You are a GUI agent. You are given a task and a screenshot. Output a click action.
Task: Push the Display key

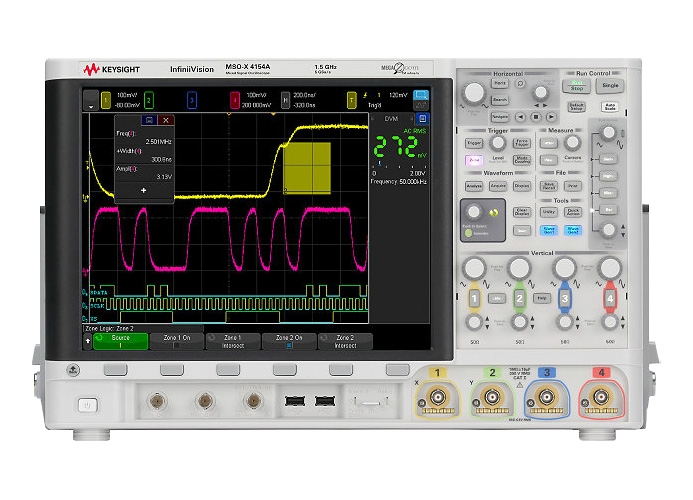(x=522, y=186)
